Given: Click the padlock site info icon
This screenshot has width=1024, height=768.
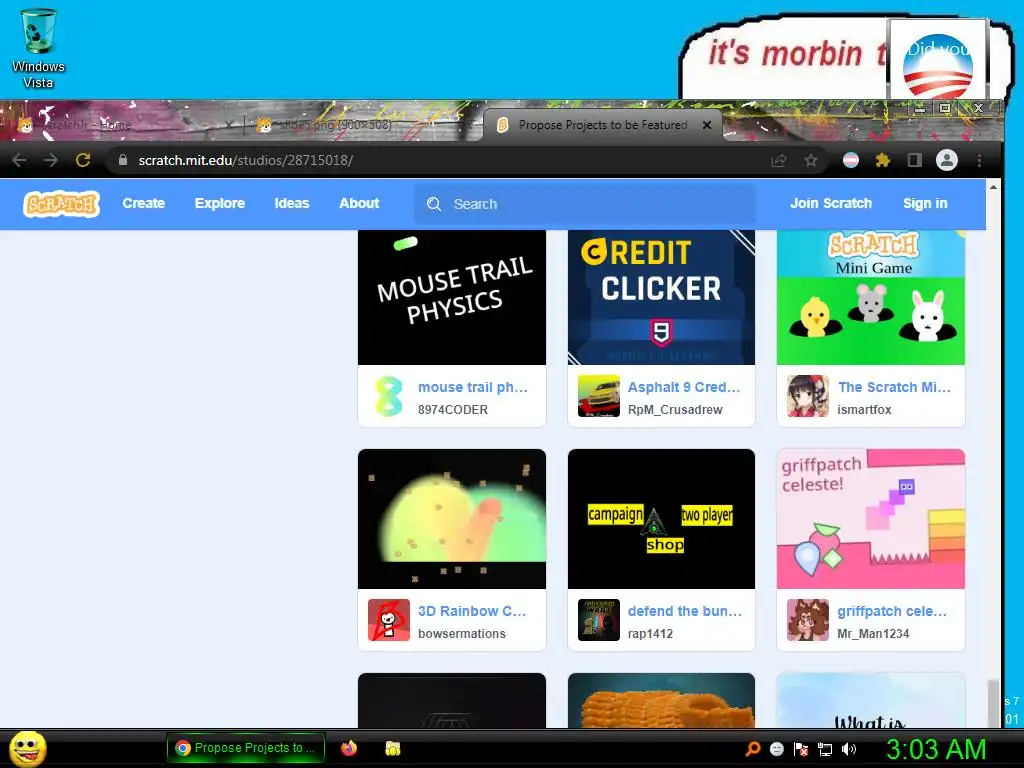Looking at the screenshot, I should click(x=123, y=160).
